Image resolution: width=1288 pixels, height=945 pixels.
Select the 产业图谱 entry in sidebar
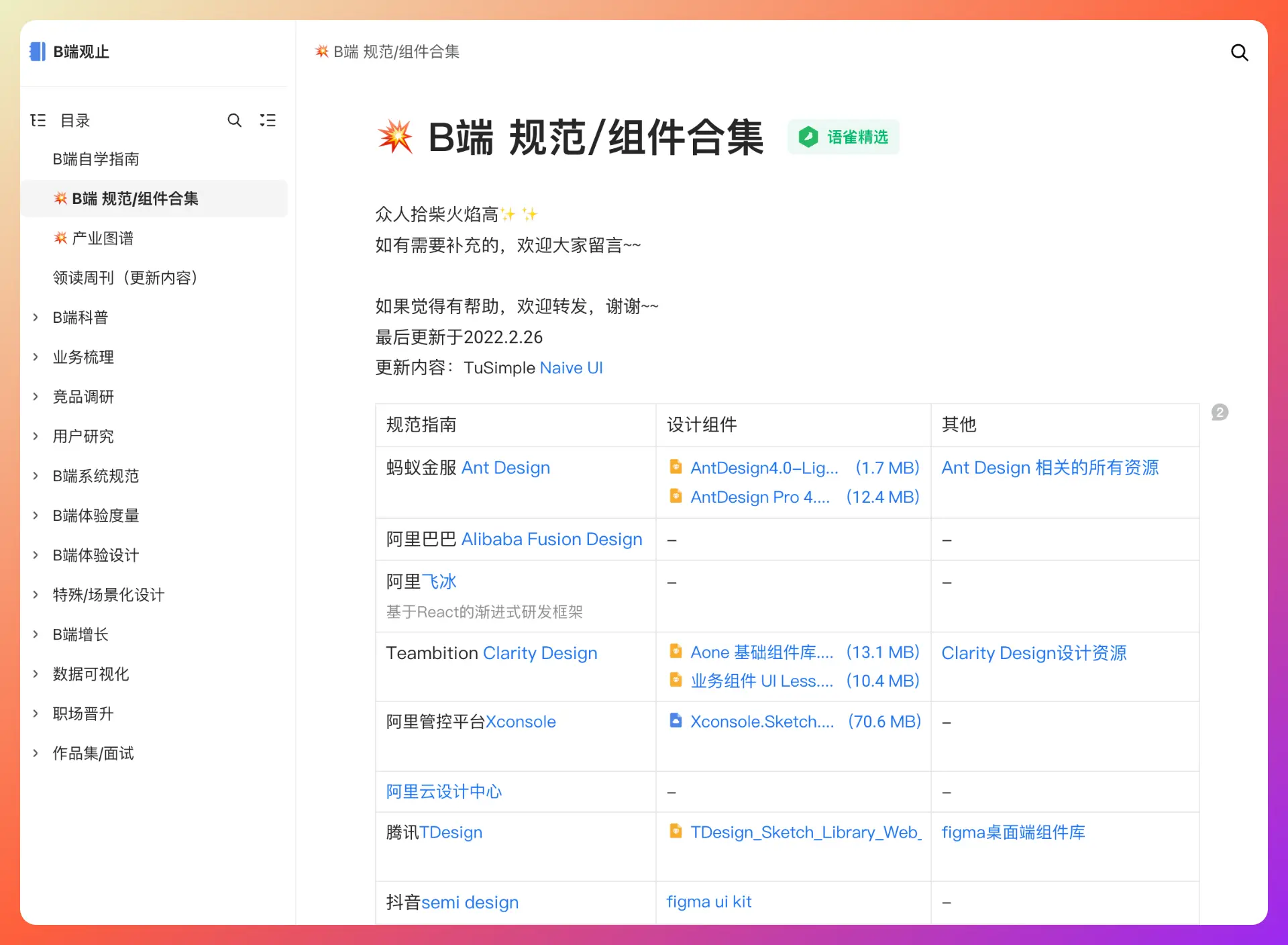(102, 238)
